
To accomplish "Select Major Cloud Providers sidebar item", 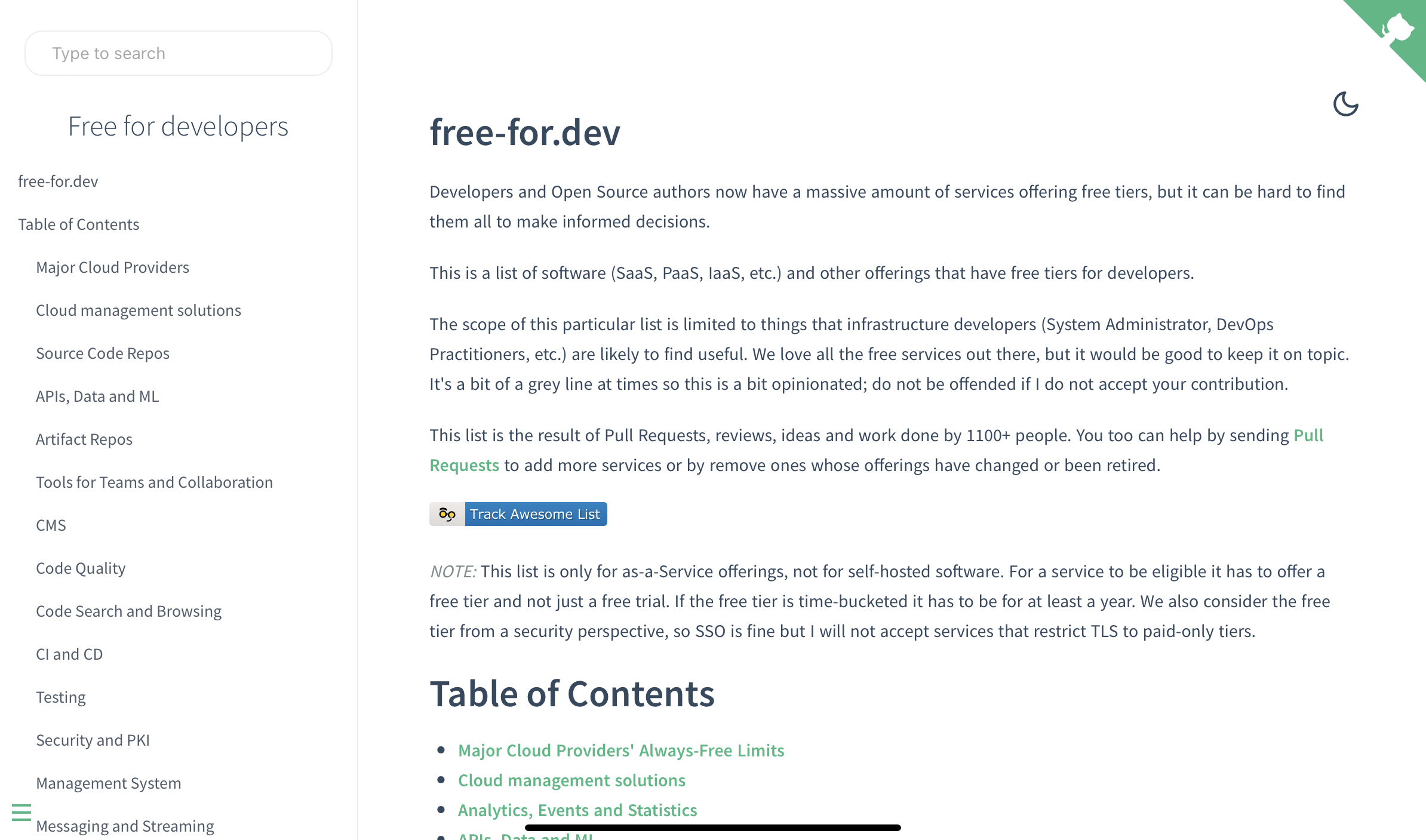I will (x=113, y=267).
